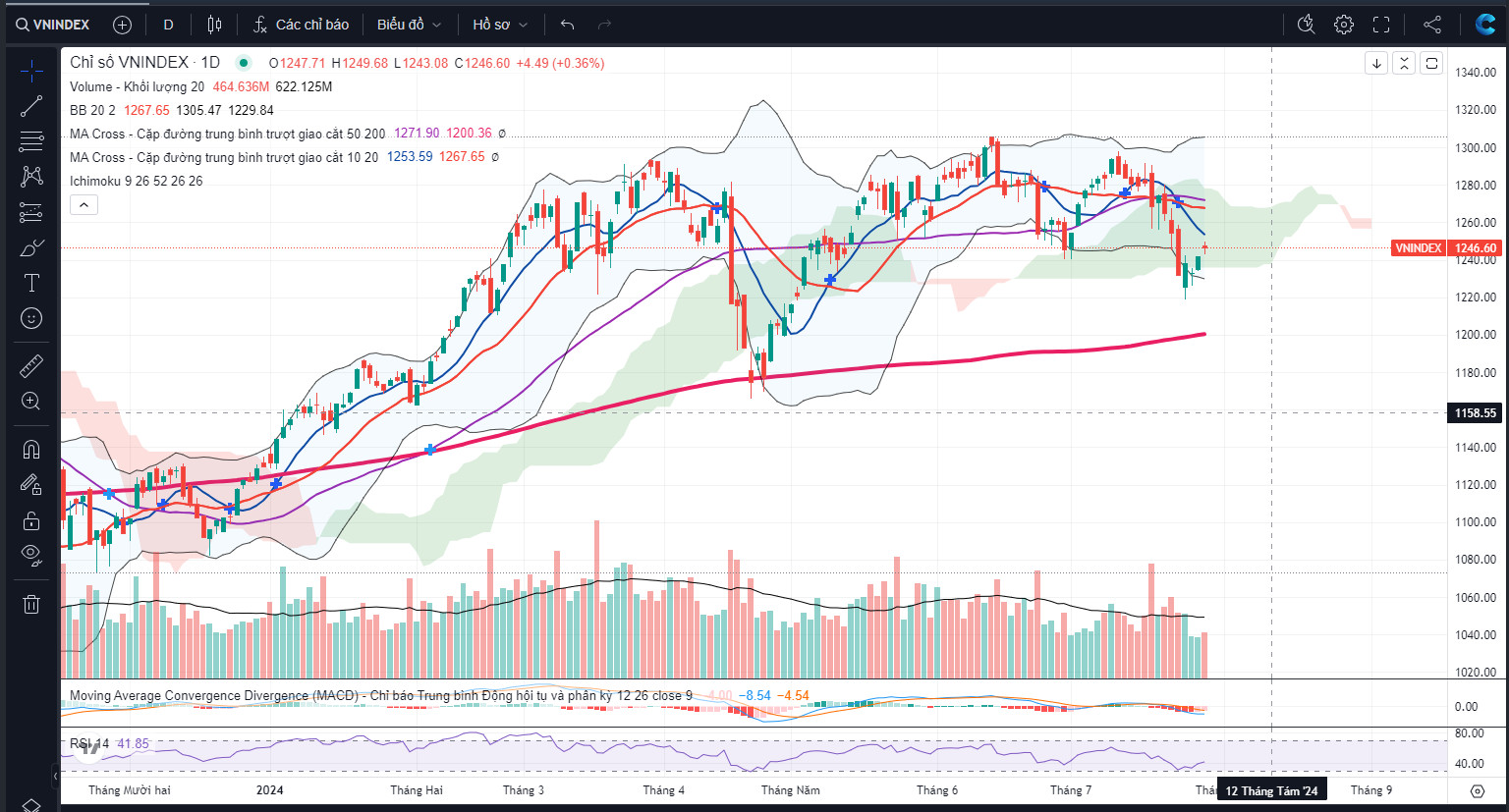Open chart settings gear icon

click(x=1344, y=25)
